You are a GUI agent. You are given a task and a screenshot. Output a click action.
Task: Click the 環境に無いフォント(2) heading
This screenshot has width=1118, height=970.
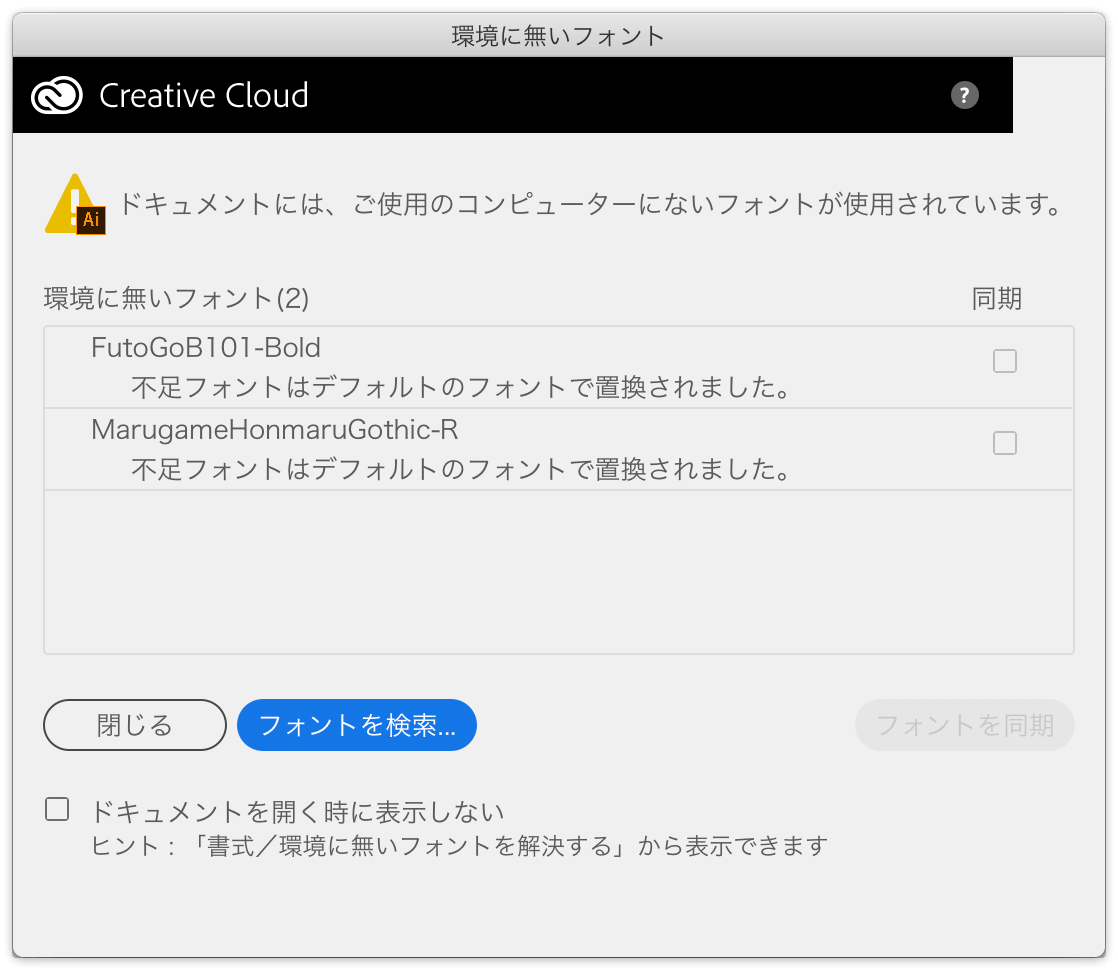click(x=176, y=298)
